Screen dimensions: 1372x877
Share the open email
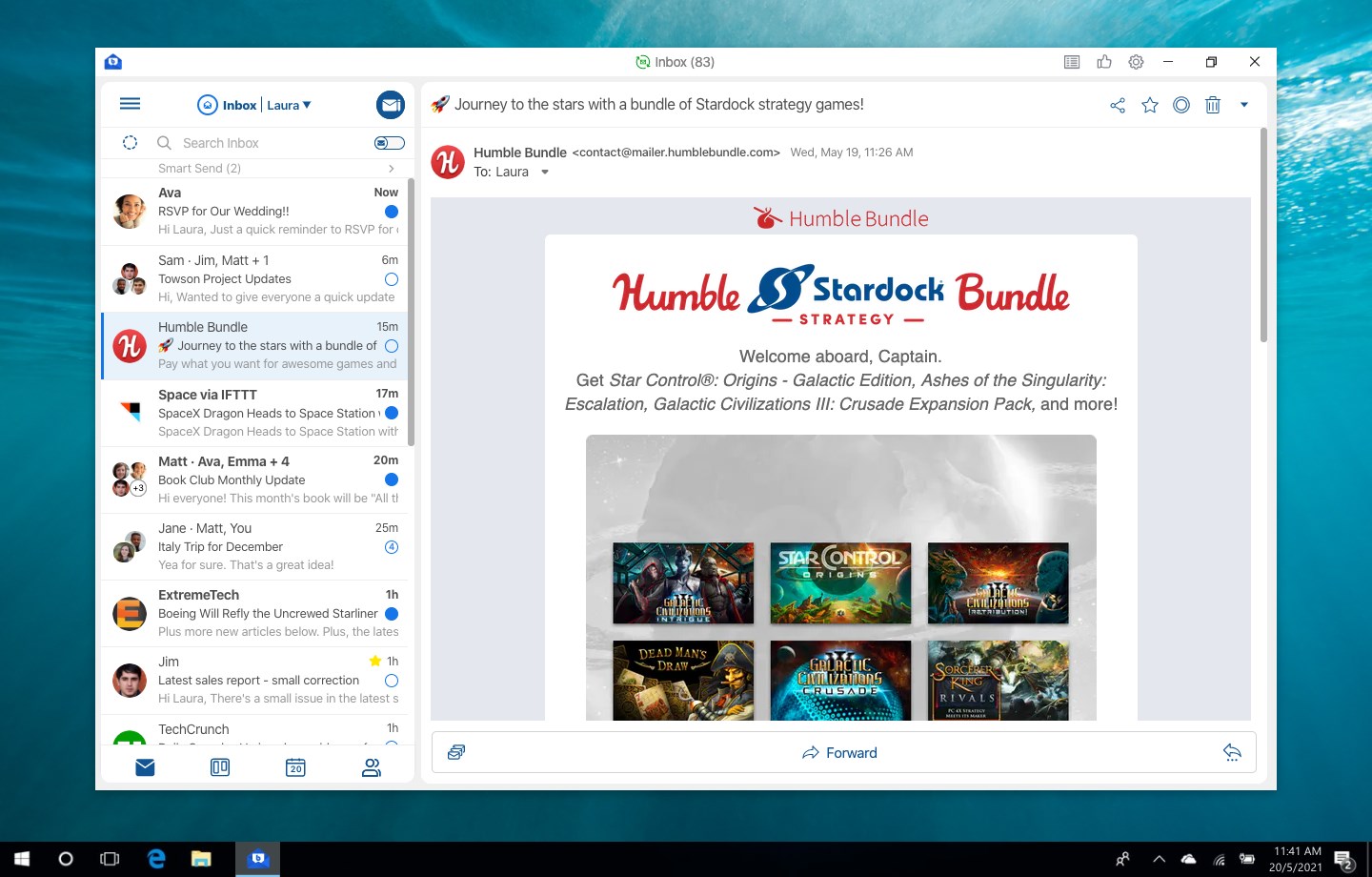(x=1118, y=105)
